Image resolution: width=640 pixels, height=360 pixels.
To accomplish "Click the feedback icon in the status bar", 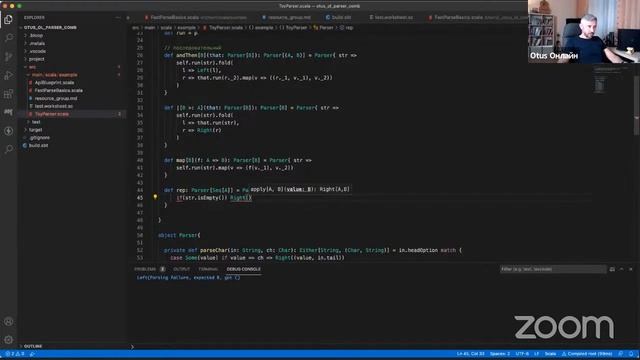I will [x=620, y=354].
